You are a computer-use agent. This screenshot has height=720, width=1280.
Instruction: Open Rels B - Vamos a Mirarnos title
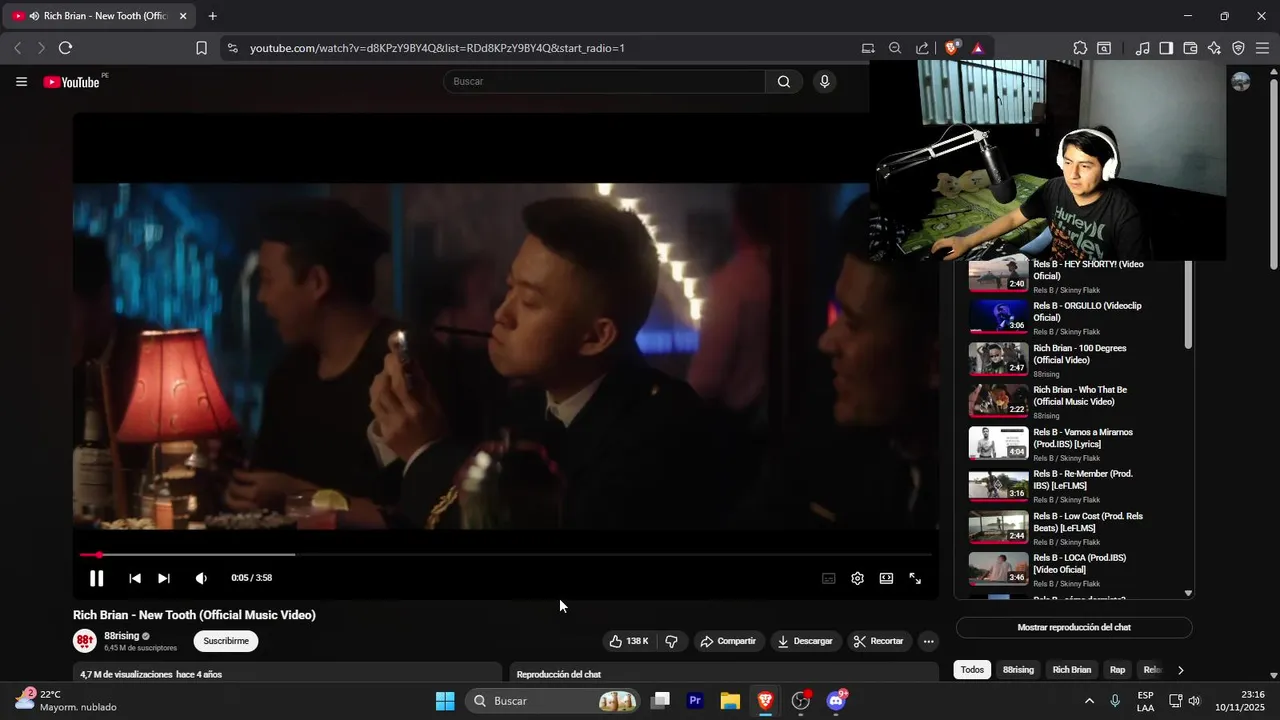click(x=1083, y=438)
